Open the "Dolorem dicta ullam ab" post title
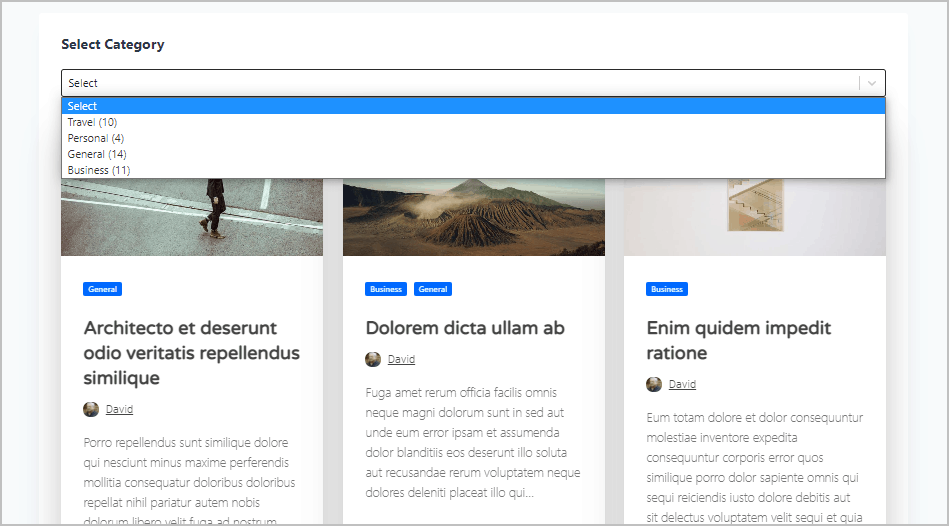This screenshot has width=949, height=526. 465,328
